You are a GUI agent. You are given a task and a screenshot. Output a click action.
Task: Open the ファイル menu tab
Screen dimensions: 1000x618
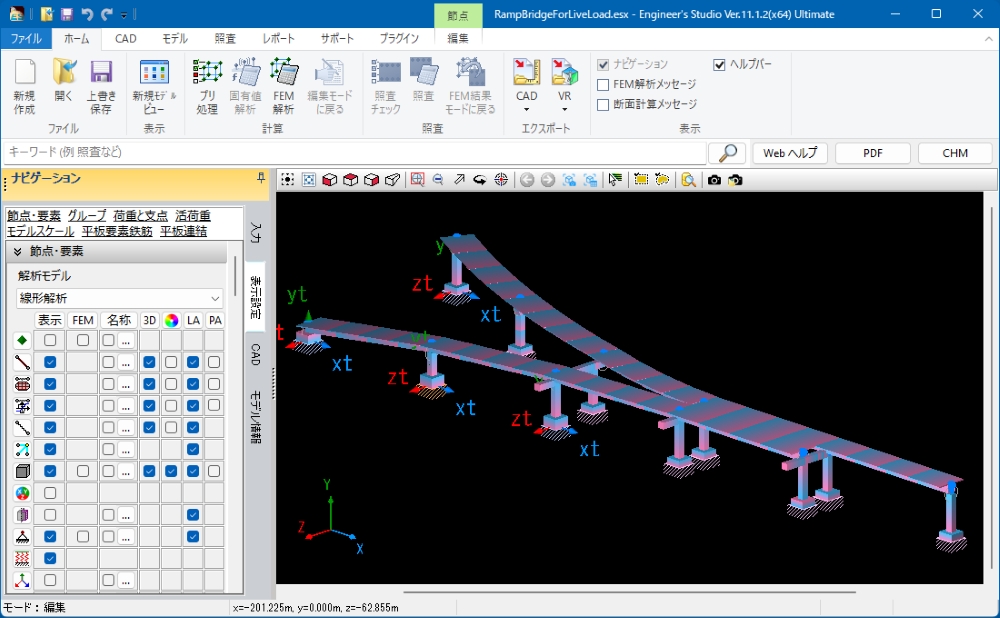click(x=26, y=38)
